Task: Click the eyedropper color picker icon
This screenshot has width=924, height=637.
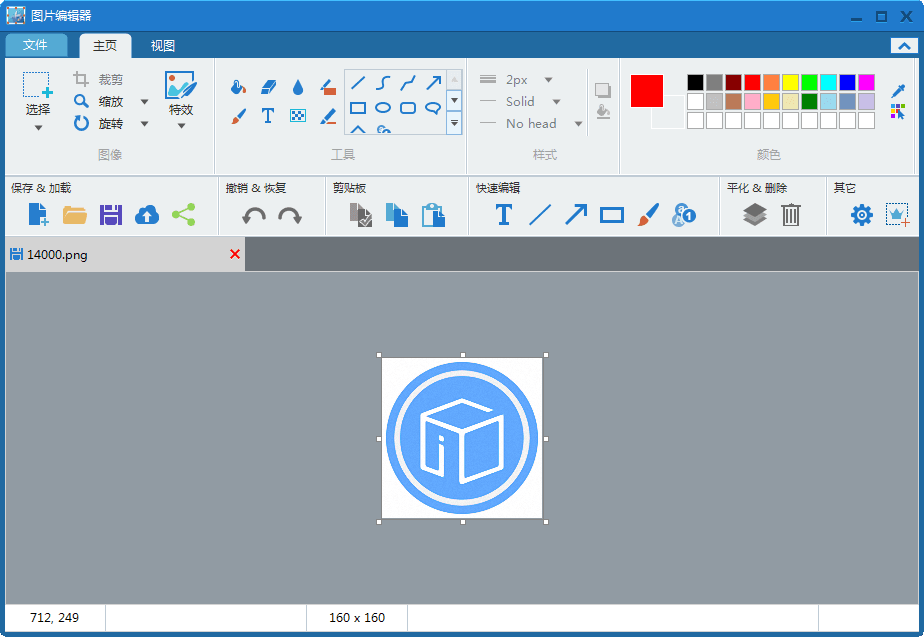Action: (898, 91)
